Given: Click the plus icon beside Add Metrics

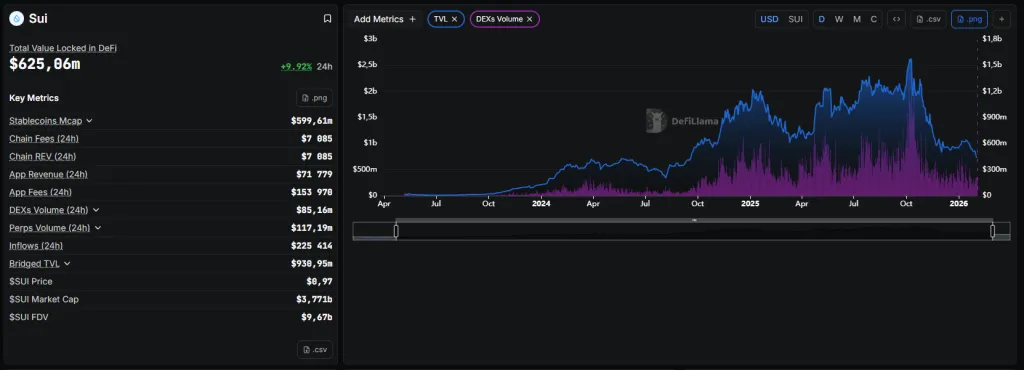Looking at the screenshot, I should pos(412,19).
